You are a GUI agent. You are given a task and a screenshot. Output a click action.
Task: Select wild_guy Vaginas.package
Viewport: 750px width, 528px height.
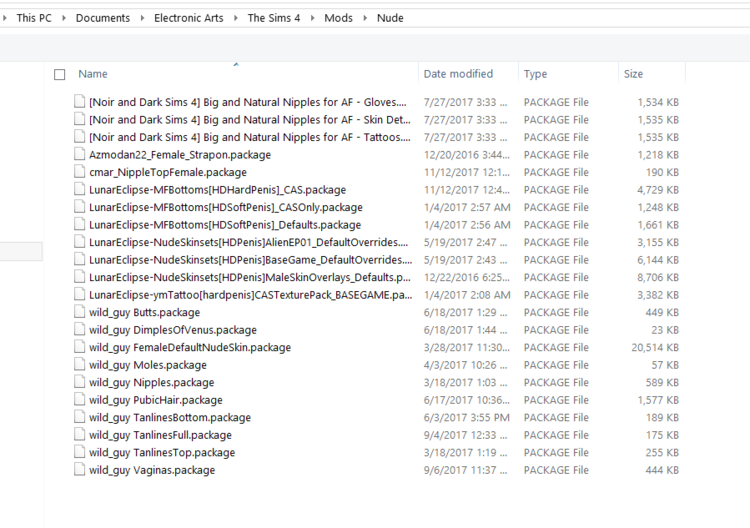pos(152,470)
